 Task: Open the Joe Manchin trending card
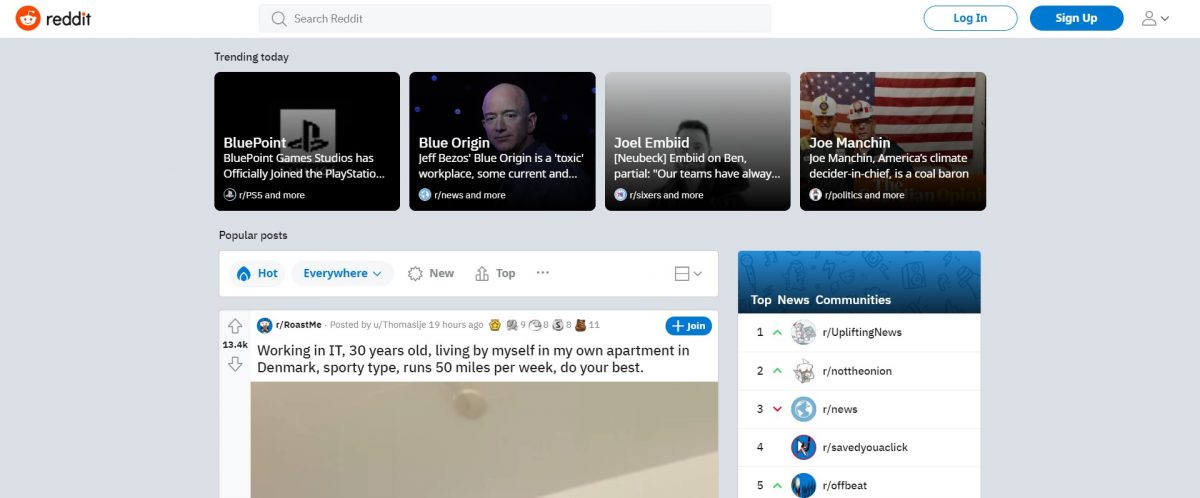[893, 141]
